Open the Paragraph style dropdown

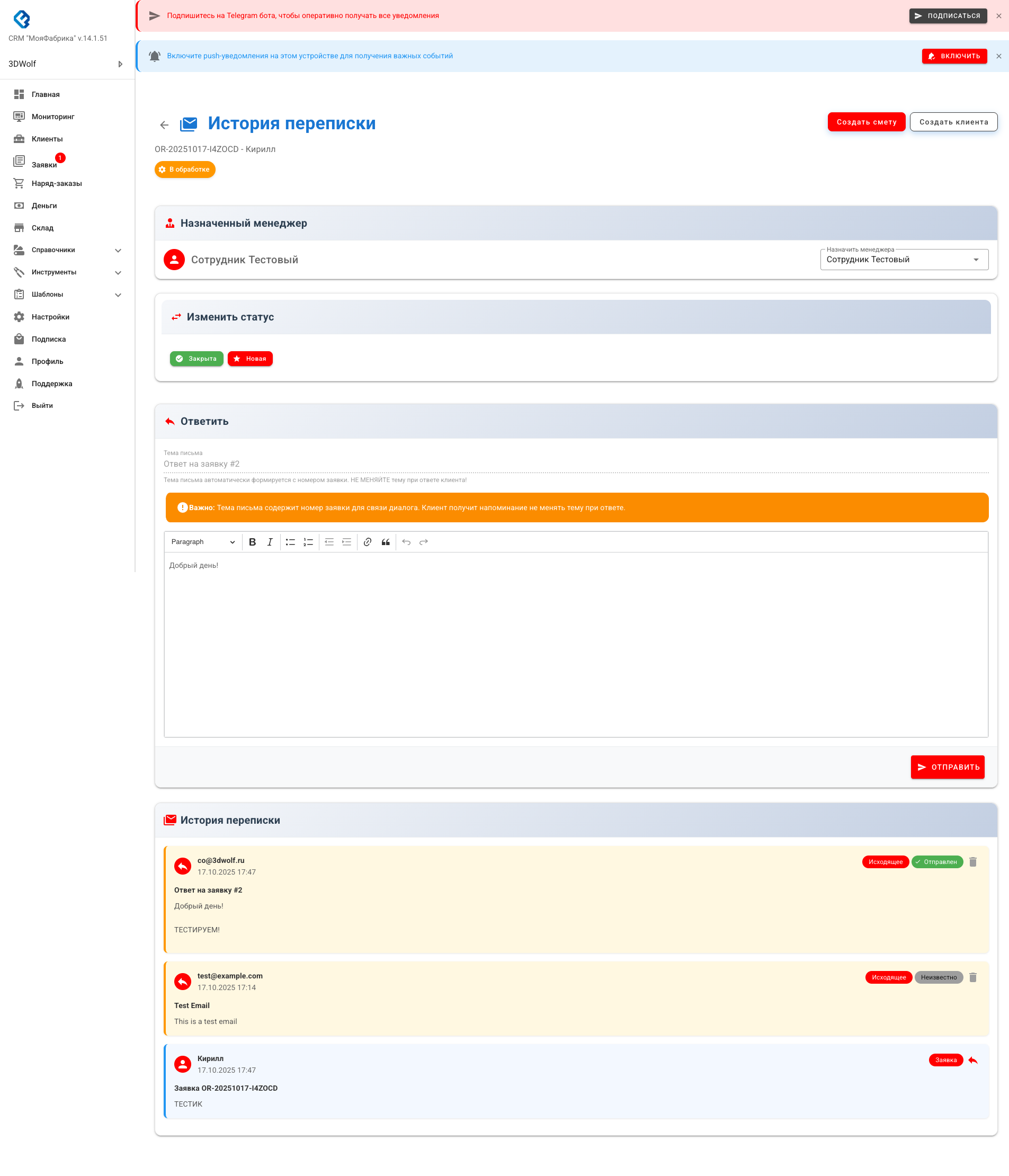pos(202,542)
